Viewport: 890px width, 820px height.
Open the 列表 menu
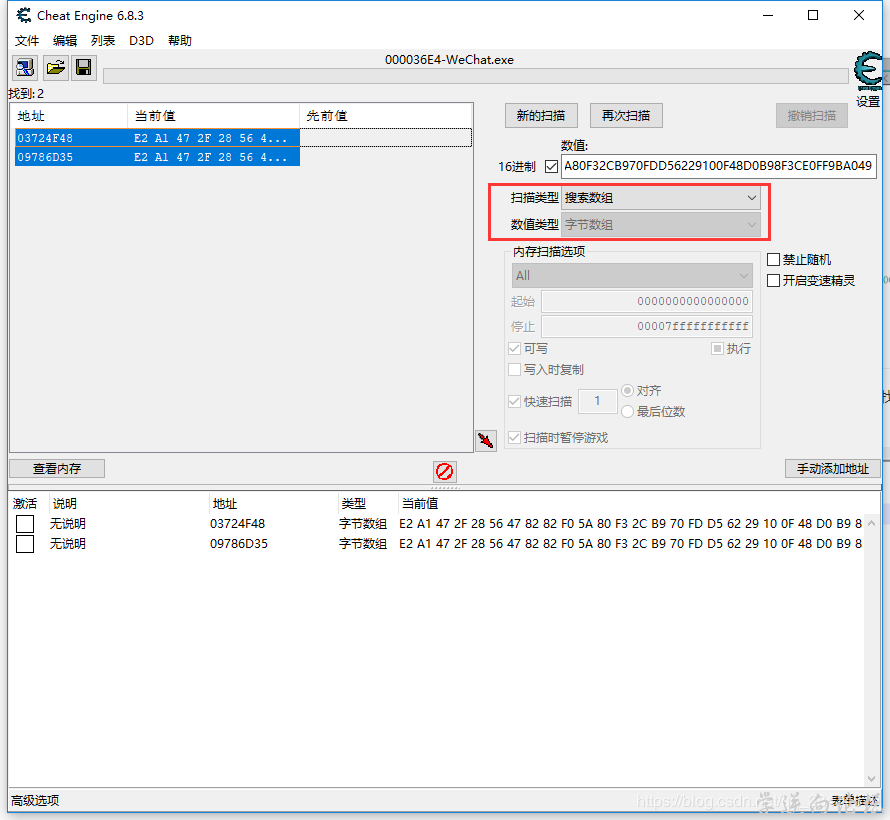(x=103, y=41)
